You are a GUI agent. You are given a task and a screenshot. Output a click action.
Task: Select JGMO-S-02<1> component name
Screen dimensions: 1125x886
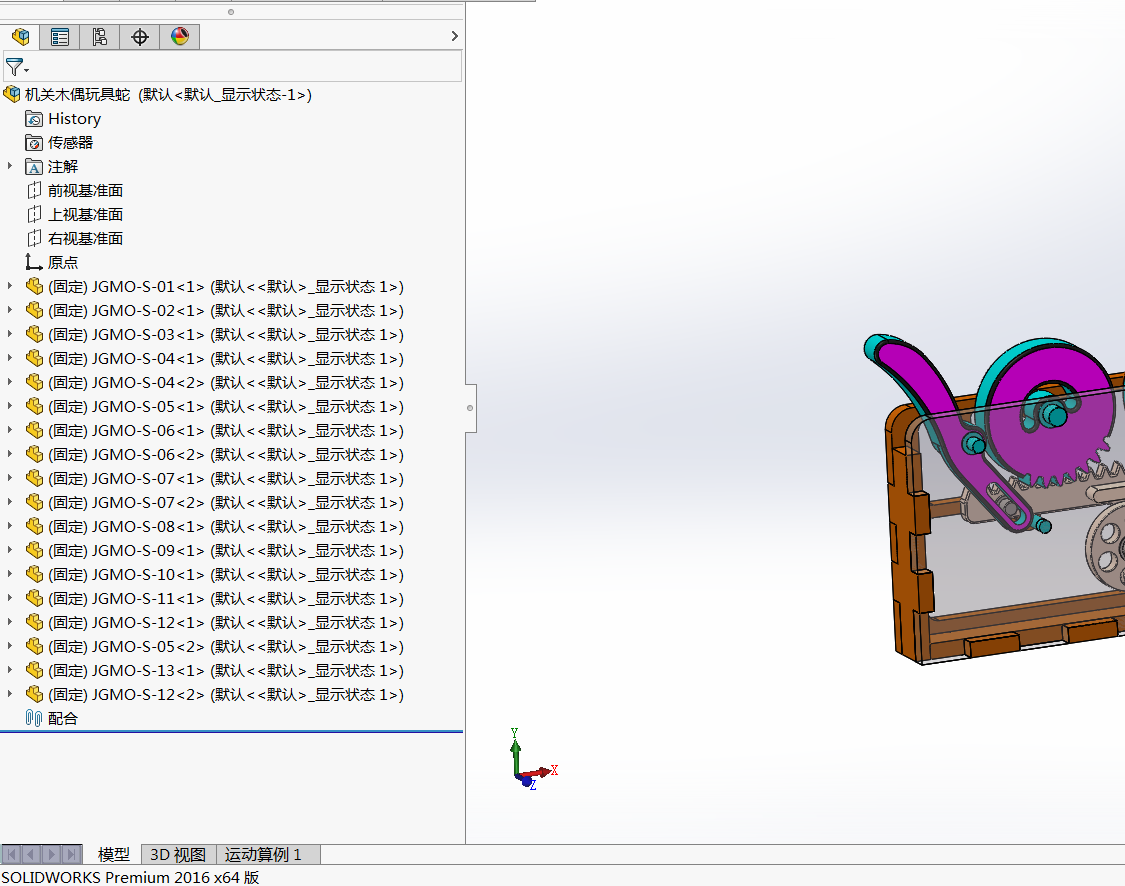click(226, 311)
